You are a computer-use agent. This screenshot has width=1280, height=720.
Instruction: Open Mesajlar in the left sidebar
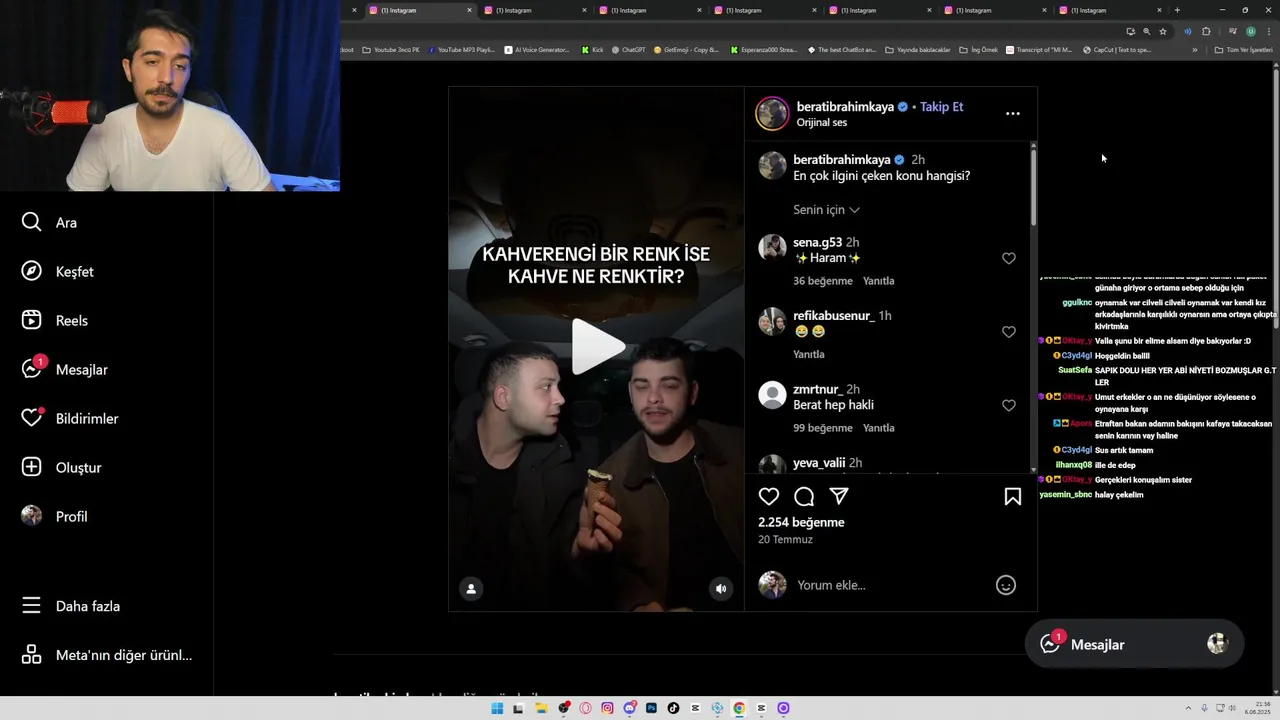coord(65,369)
